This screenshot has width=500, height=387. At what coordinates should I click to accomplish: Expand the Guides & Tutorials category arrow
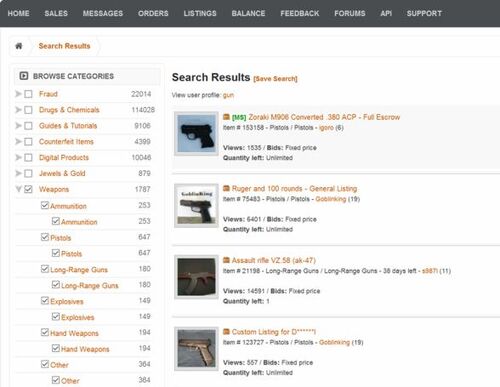(18, 126)
